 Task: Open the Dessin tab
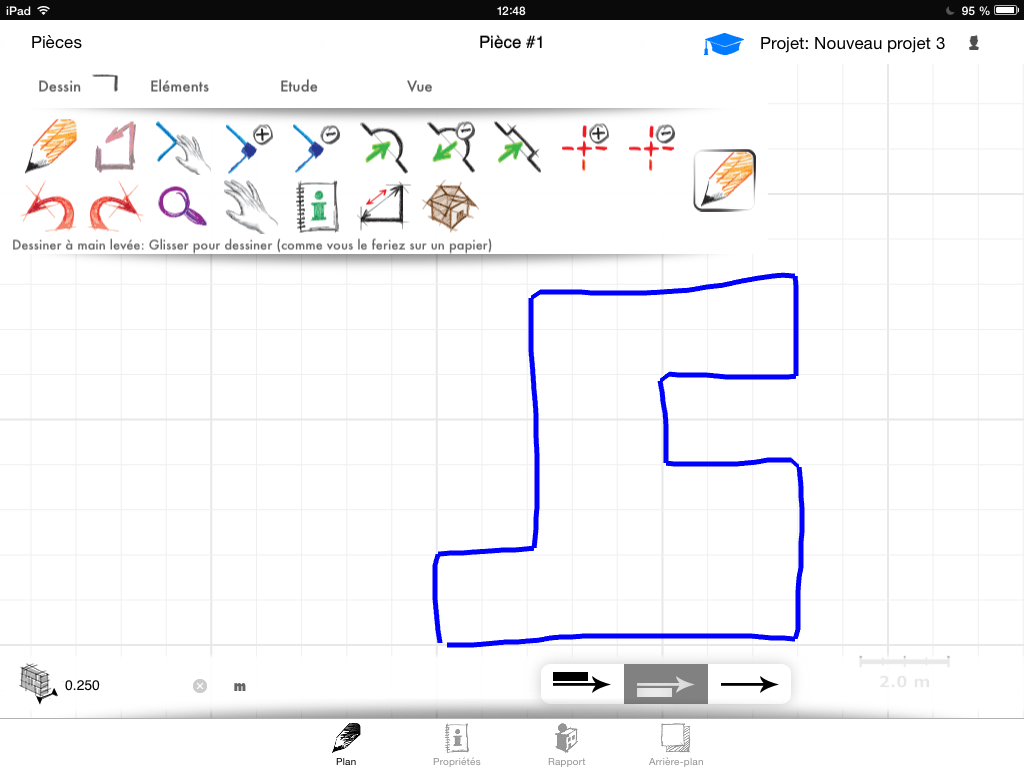click(59, 86)
